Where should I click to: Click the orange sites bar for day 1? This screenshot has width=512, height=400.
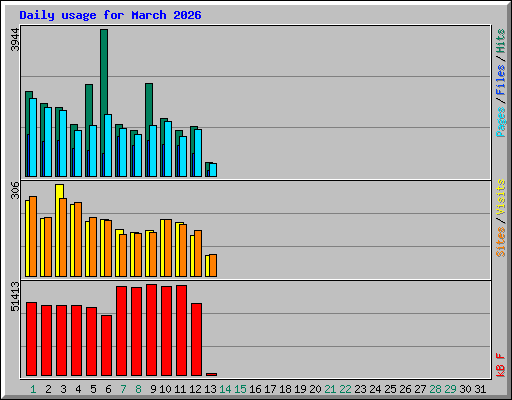point(33,236)
